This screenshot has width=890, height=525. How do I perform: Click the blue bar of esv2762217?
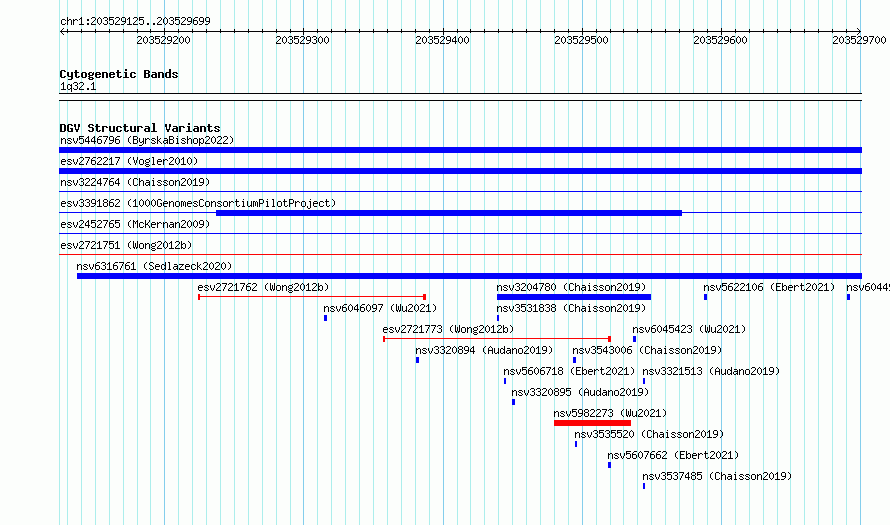460,171
